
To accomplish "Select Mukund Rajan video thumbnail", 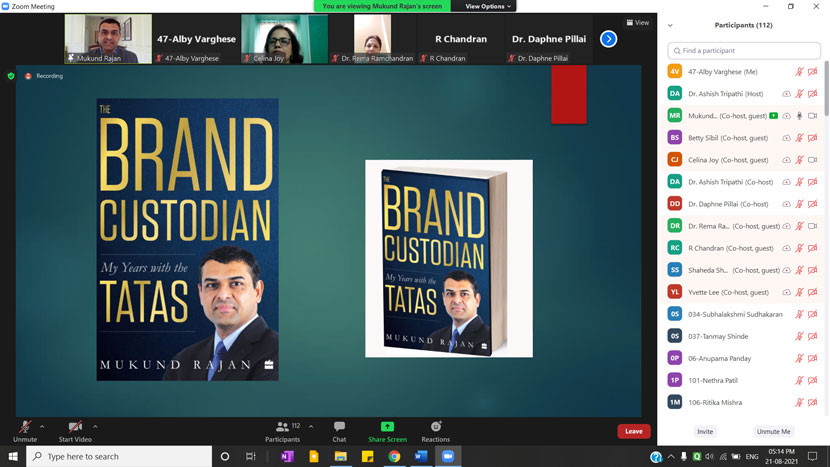I will (108, 39).
